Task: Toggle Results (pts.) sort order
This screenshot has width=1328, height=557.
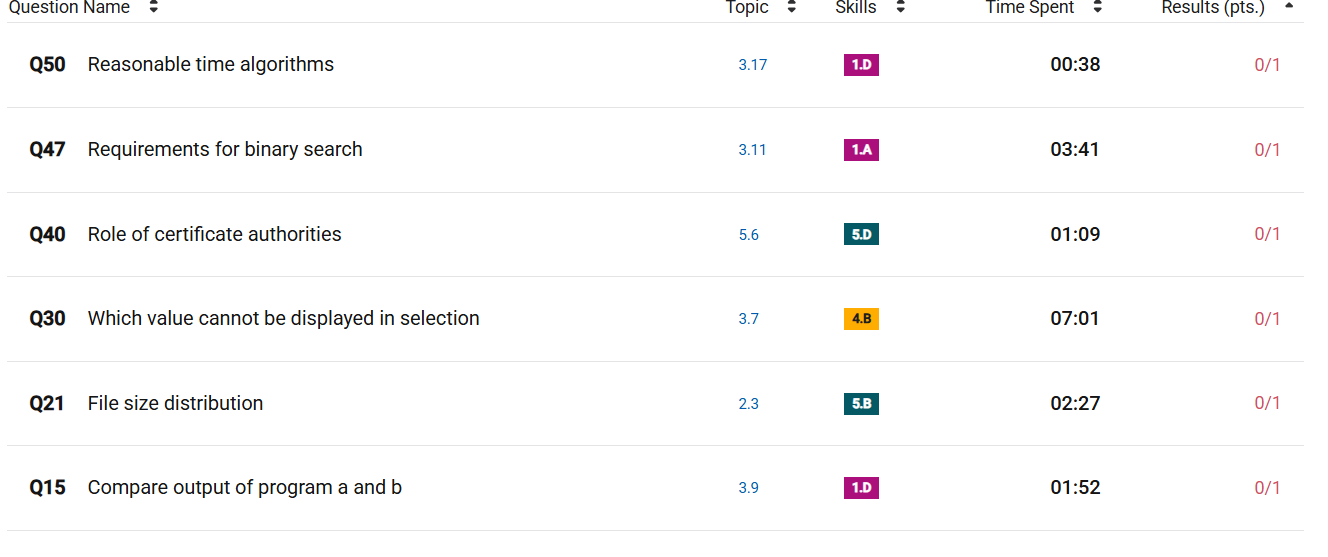Action: pos(1288,6)
